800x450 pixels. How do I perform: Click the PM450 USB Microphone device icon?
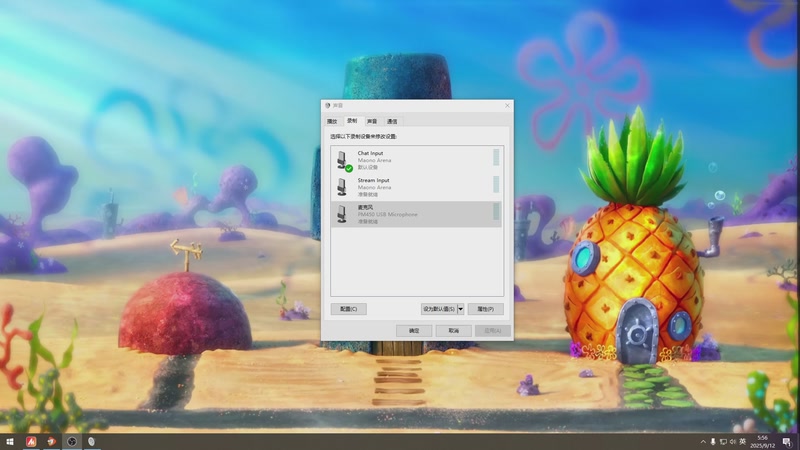[x=342, y=214]
